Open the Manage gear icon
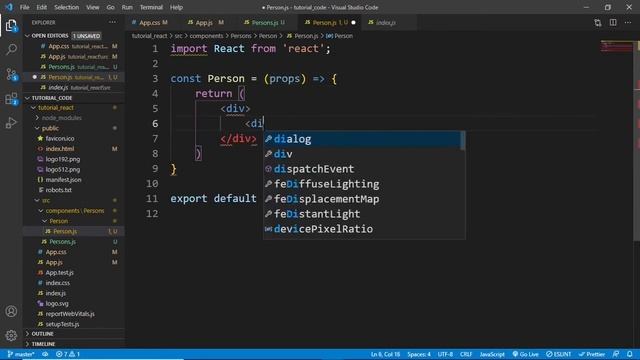This screenshot has height=360, width=640. pos(11,336)
